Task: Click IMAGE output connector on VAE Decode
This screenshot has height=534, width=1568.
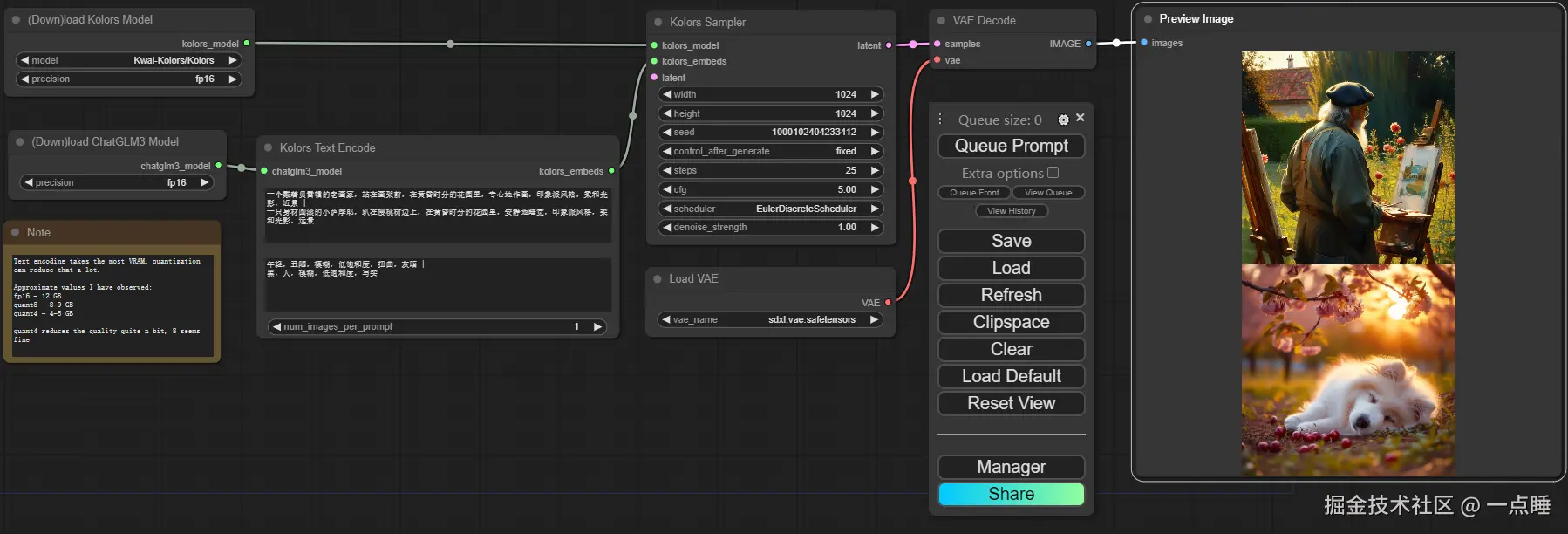Action: 1088,44
